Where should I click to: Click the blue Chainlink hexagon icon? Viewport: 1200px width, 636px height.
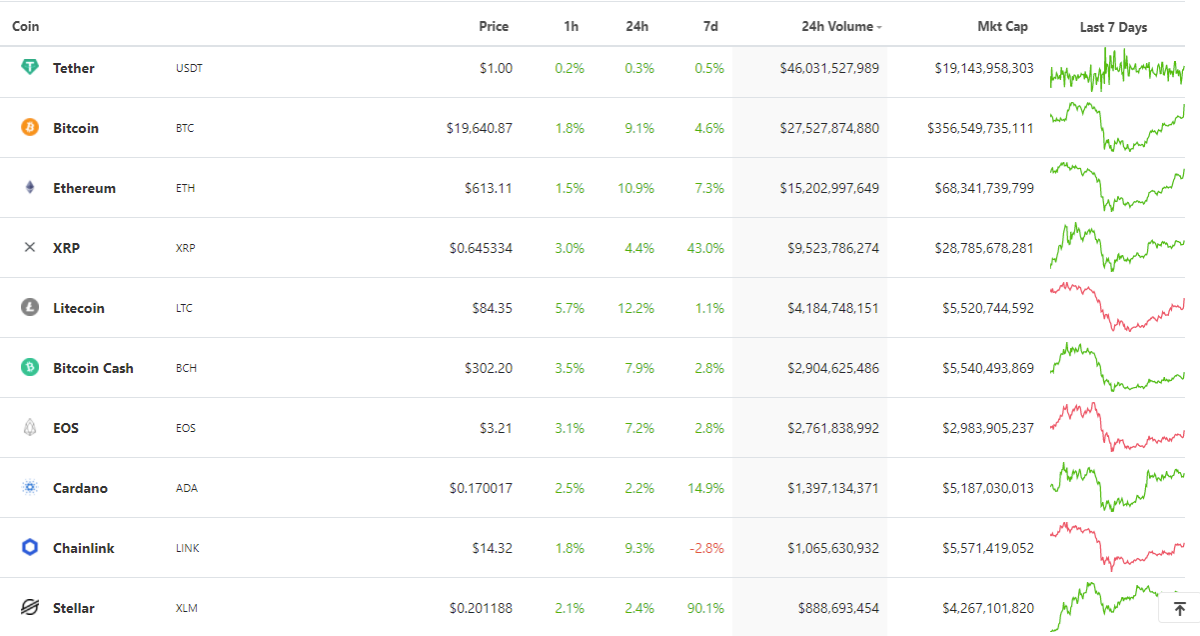click(x=30, y=547)
